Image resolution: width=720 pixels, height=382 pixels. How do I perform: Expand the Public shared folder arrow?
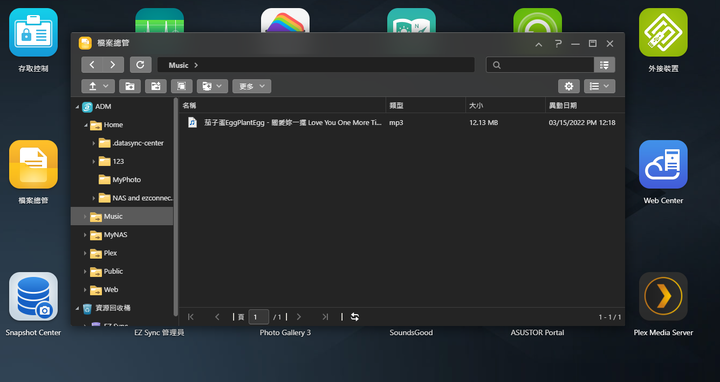85,272
